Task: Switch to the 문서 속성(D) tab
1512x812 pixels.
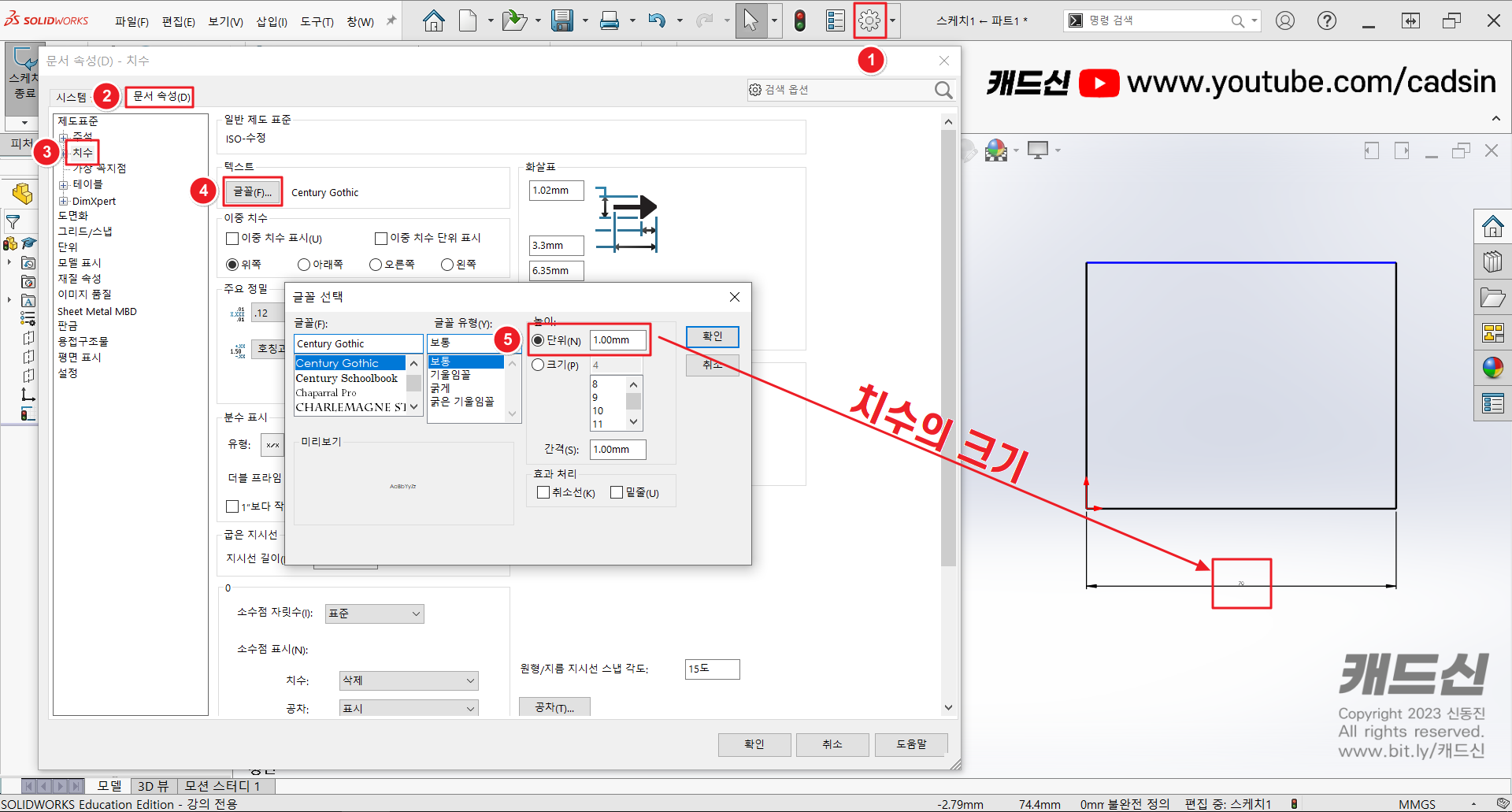Action: pyautogui.click(x=161, y=96)
